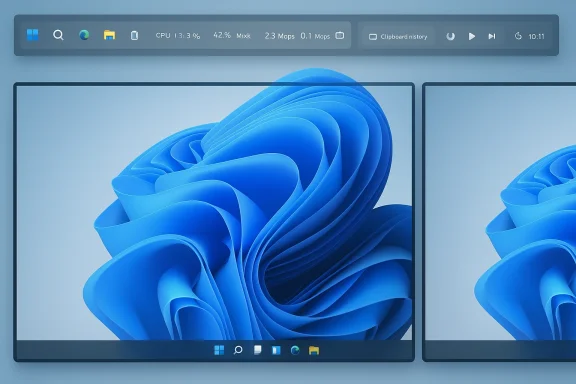Open Clipboard history

[398, 36]
